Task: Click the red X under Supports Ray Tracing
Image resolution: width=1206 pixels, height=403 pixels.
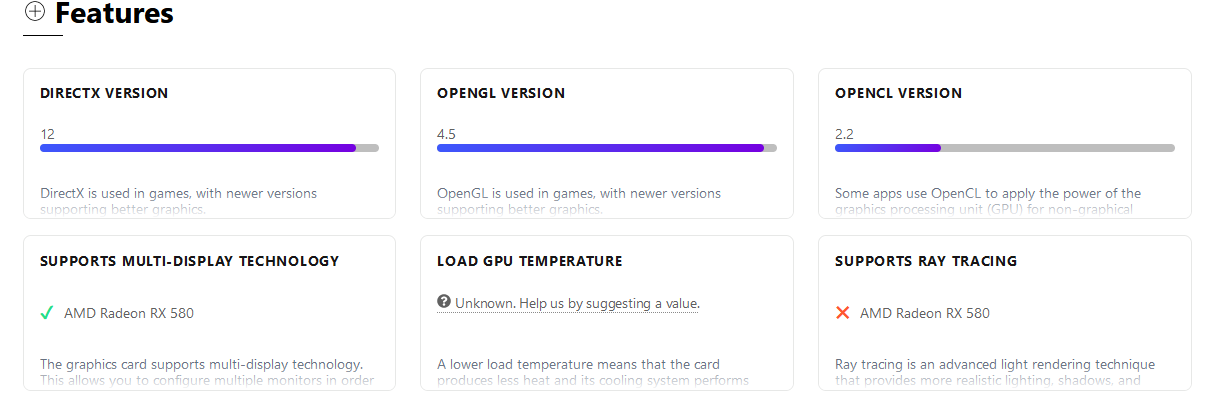Action: pos(842,313)
